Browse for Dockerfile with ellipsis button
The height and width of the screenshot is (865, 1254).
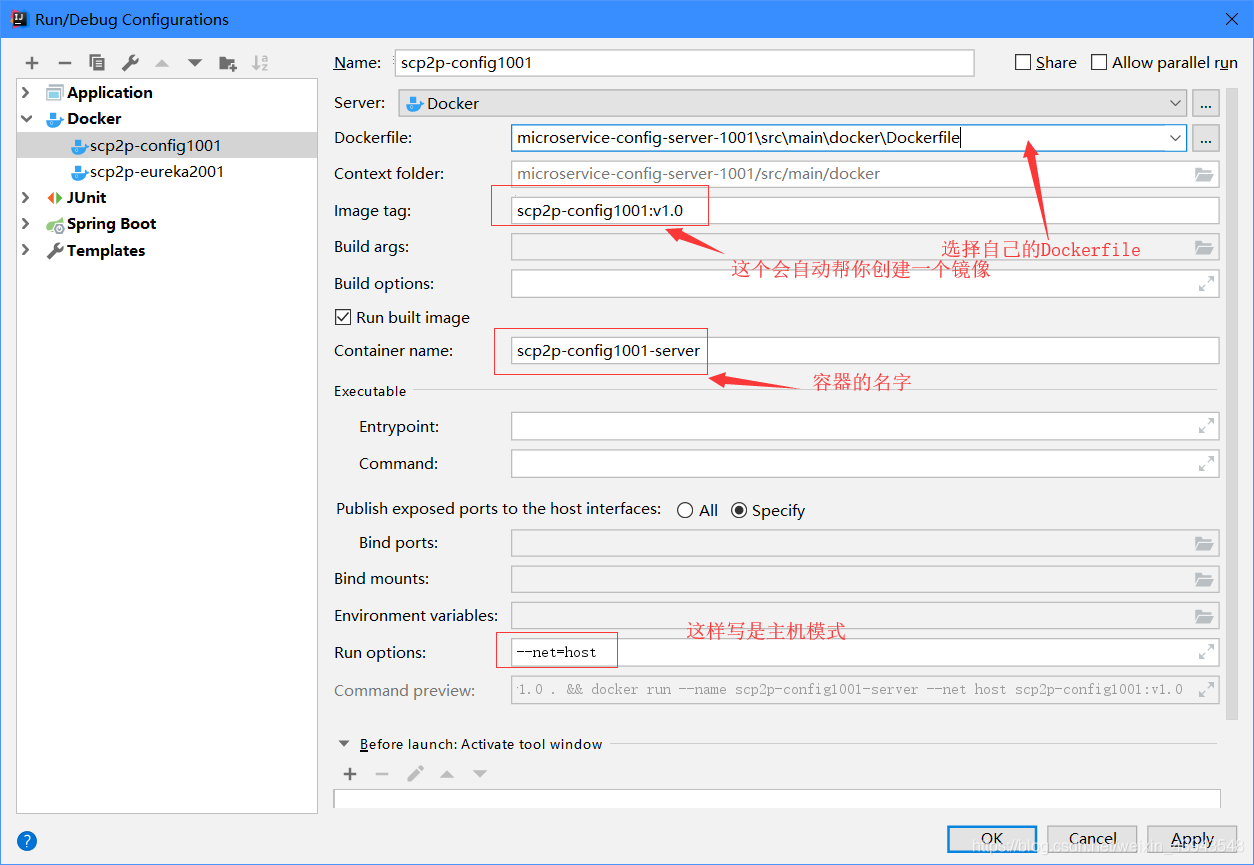pos(1206,138)
